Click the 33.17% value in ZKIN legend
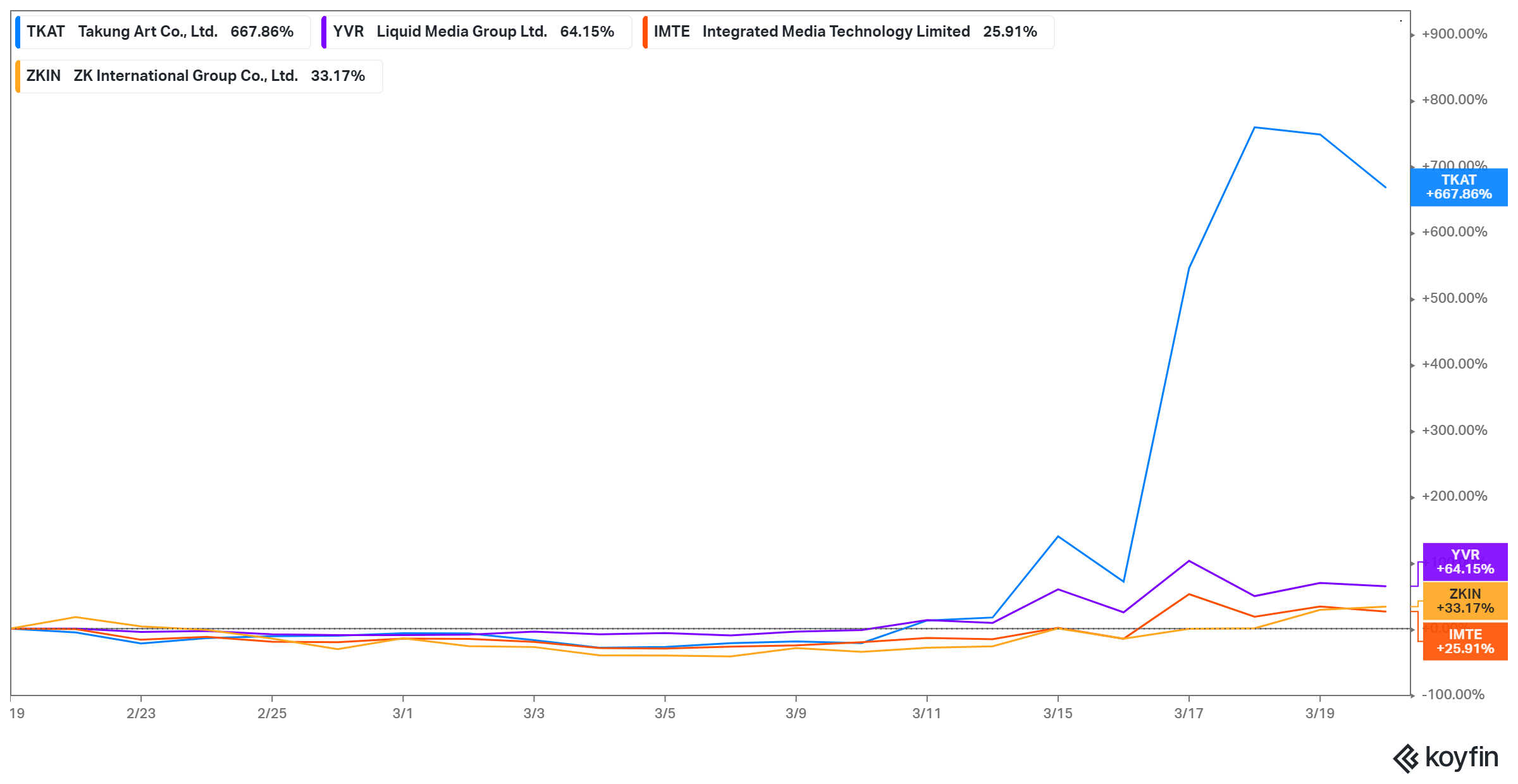The width and height of the screenshot is (1518, 784). (x=338, y=77)
